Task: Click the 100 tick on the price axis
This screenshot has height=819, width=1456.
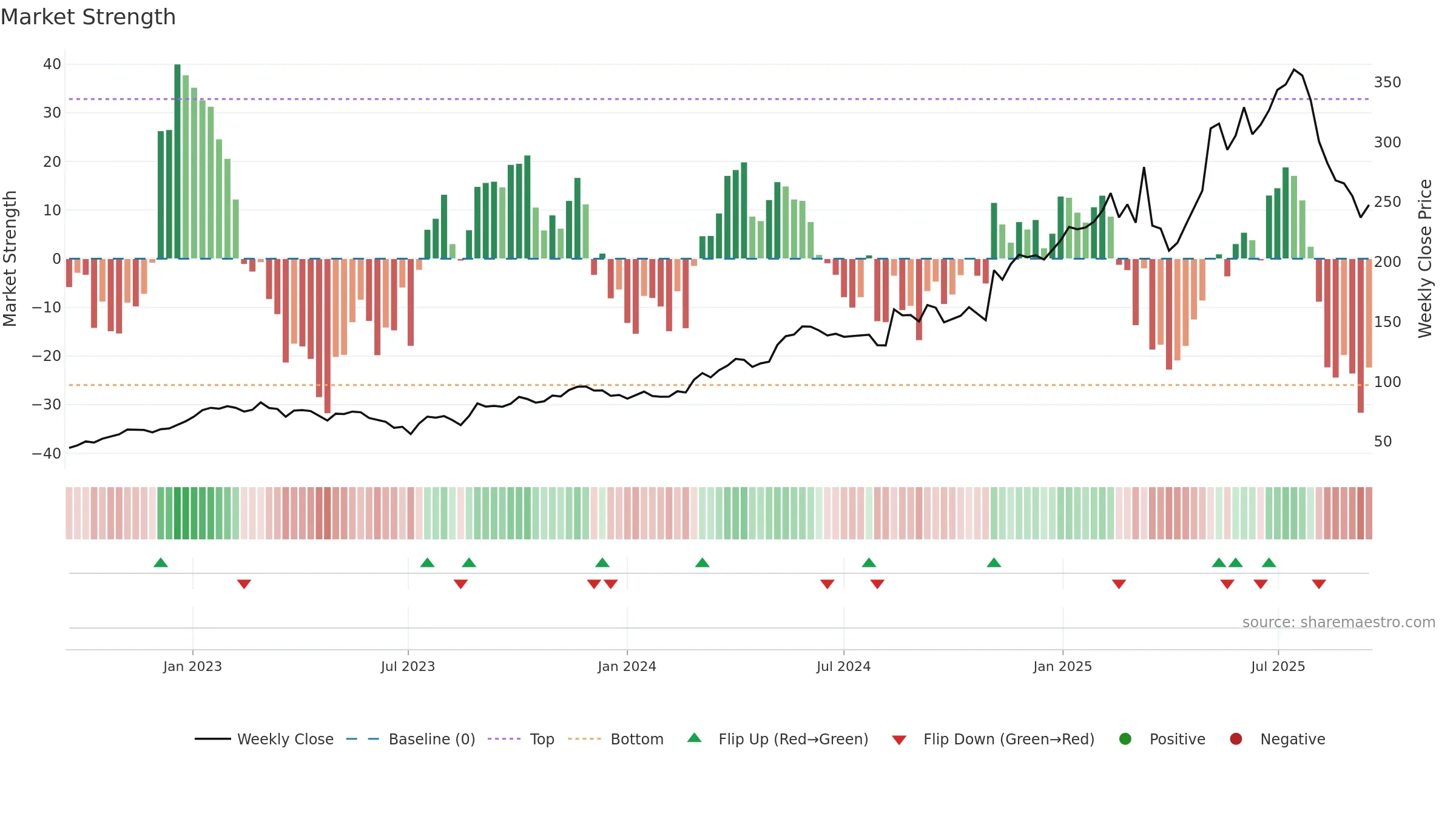Action: click(x=1387, y=382)
